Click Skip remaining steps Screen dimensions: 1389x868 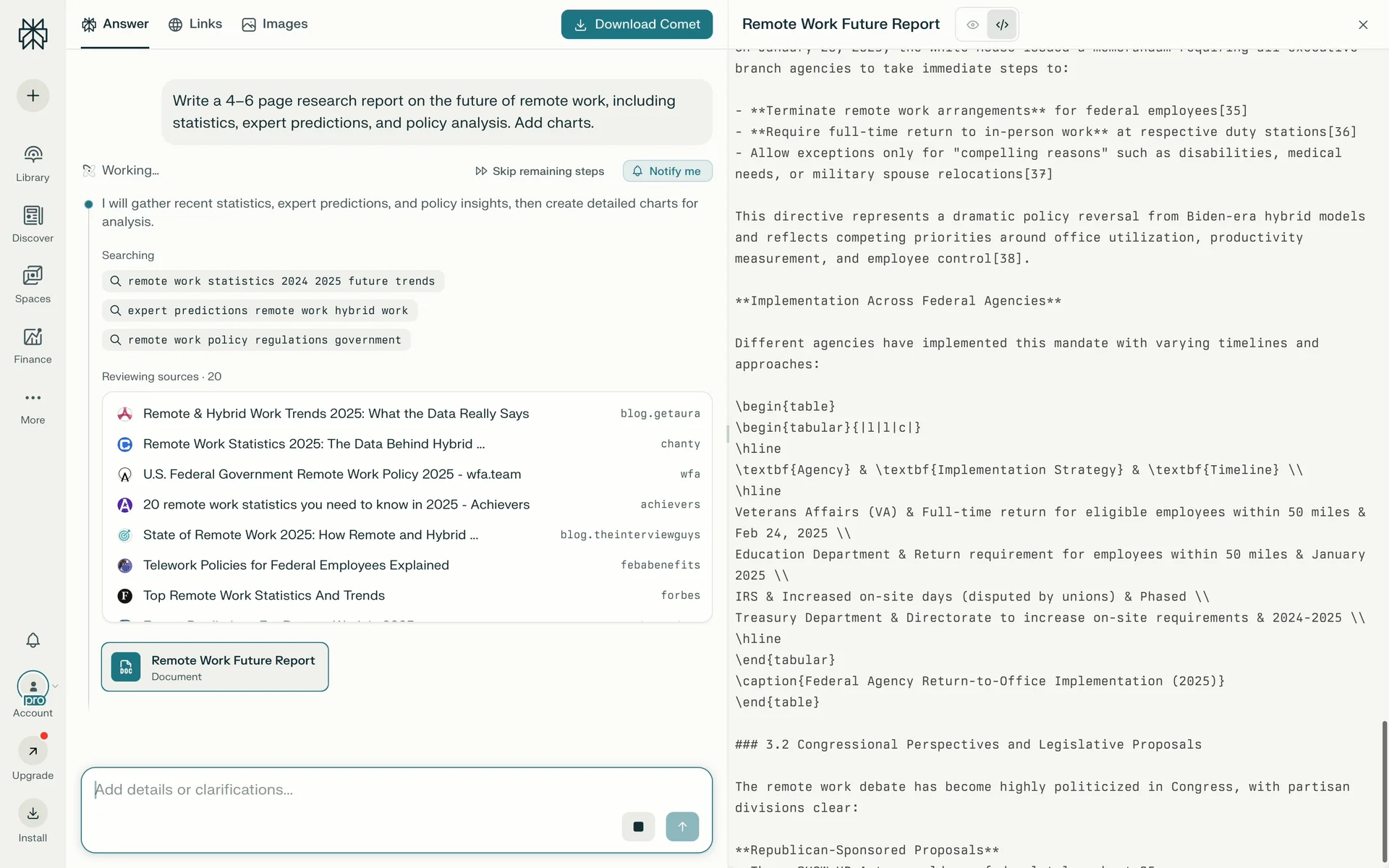[540, 171]
